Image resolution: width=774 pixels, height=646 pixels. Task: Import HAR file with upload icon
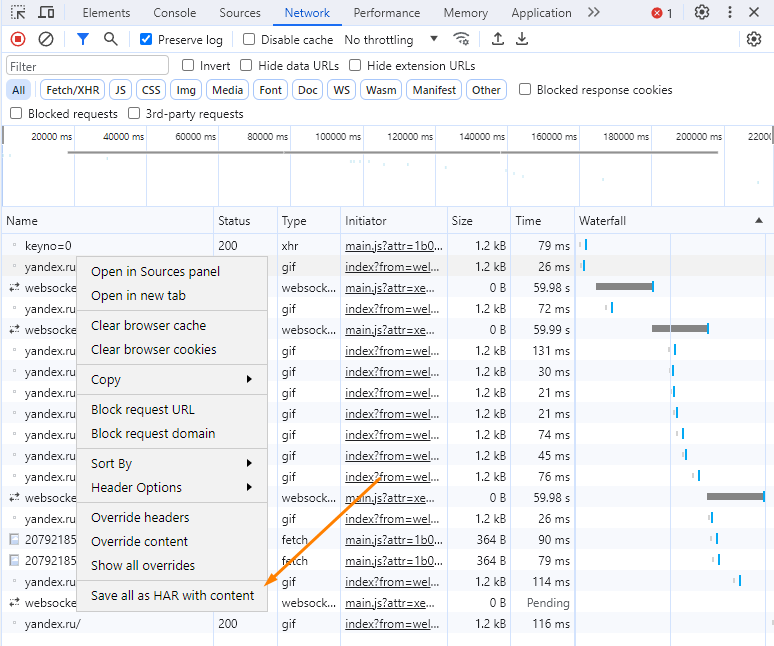(x=498, y=38)
